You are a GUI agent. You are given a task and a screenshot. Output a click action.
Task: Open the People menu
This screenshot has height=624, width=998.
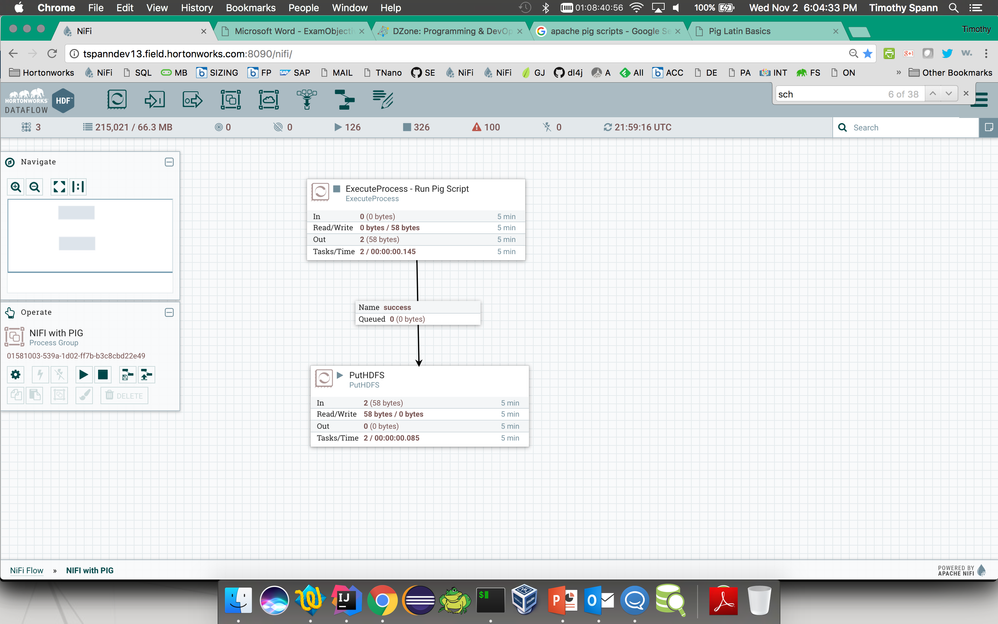point(304,8)
